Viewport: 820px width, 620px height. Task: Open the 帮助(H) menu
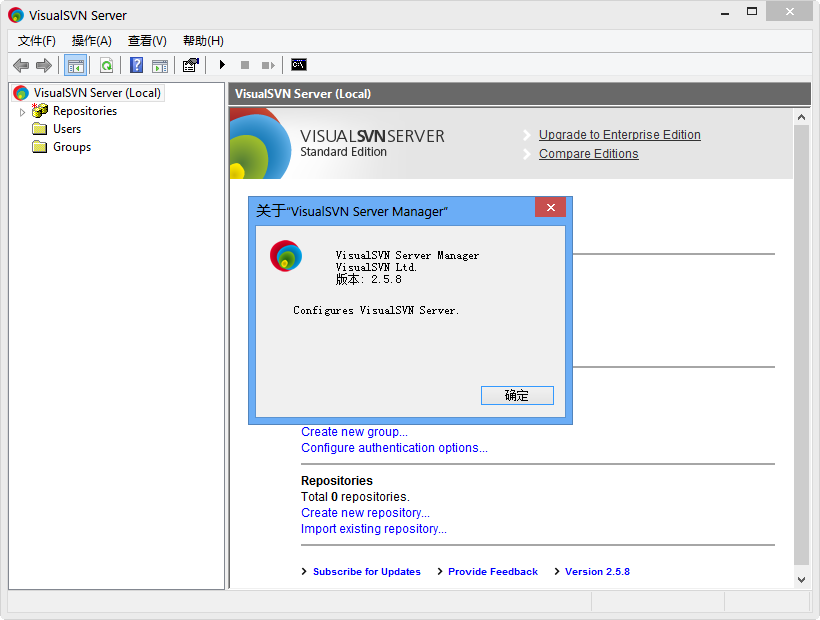pos(203,41)
